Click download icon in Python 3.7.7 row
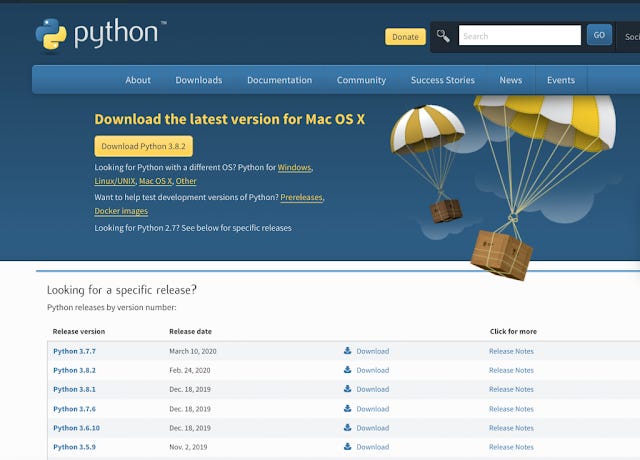Screen dimensions: 640x460 (347, 351)
